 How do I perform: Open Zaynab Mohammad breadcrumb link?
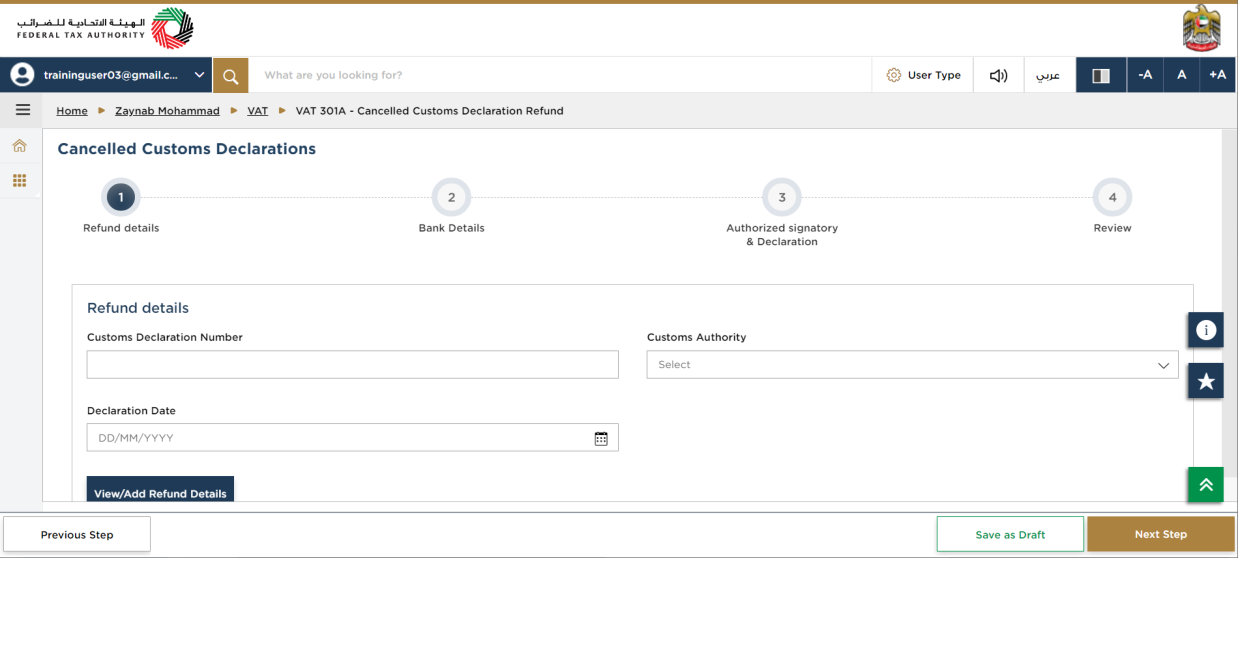pyautogui.click(x=167, y=111)
